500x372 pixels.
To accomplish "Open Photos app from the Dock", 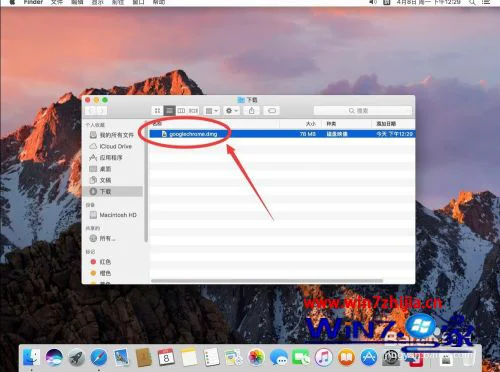I will (x=256, y=358).
